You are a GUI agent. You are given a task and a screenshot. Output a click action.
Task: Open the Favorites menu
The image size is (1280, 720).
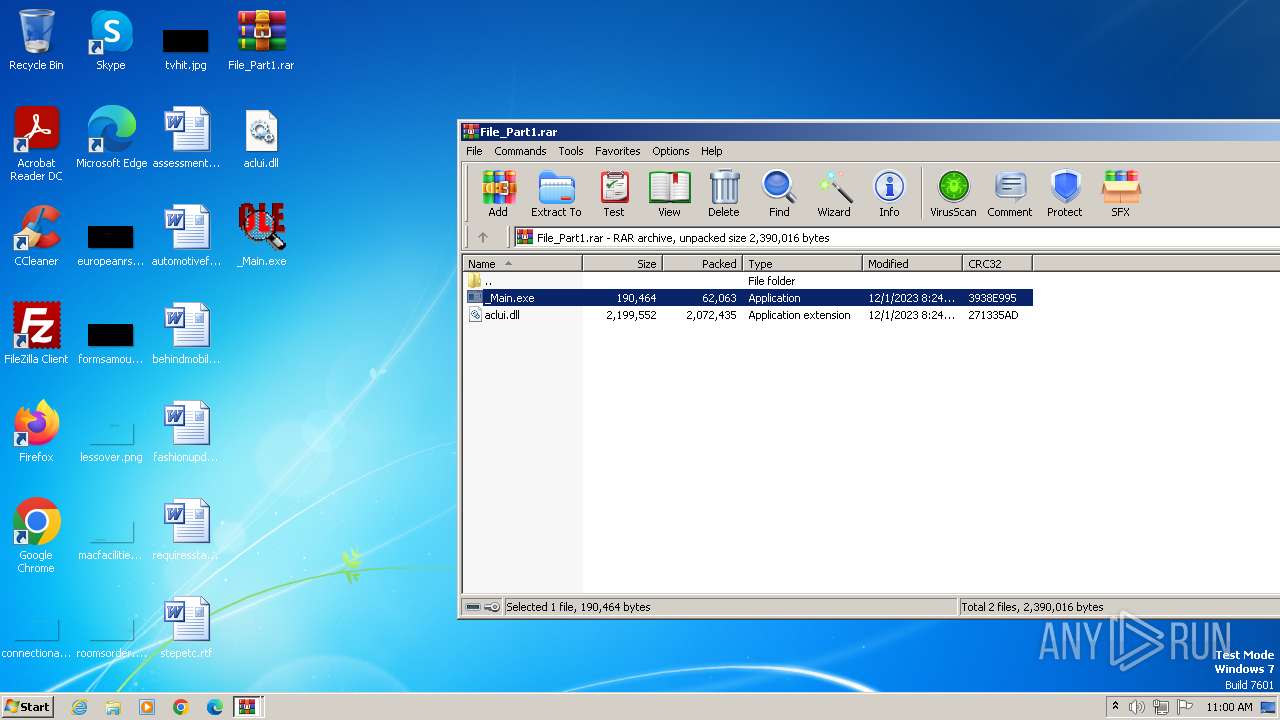point(618,151)
